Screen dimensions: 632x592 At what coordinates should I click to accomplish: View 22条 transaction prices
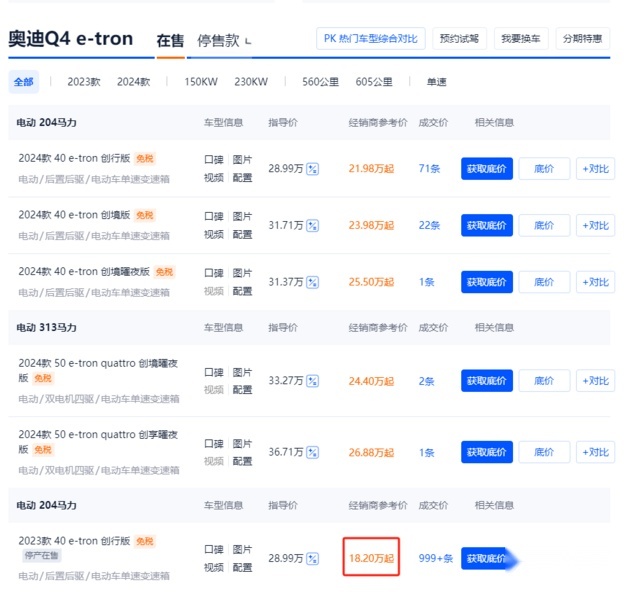[x=429, y=225]
